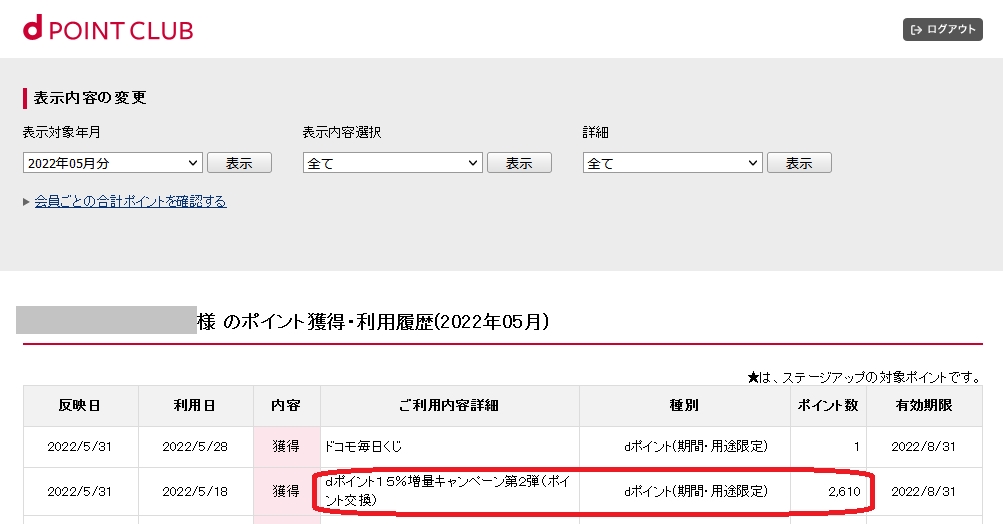
Task: Click 表示 button beside 表示内容選択 dropdown
Action: [x=519, y=163]
